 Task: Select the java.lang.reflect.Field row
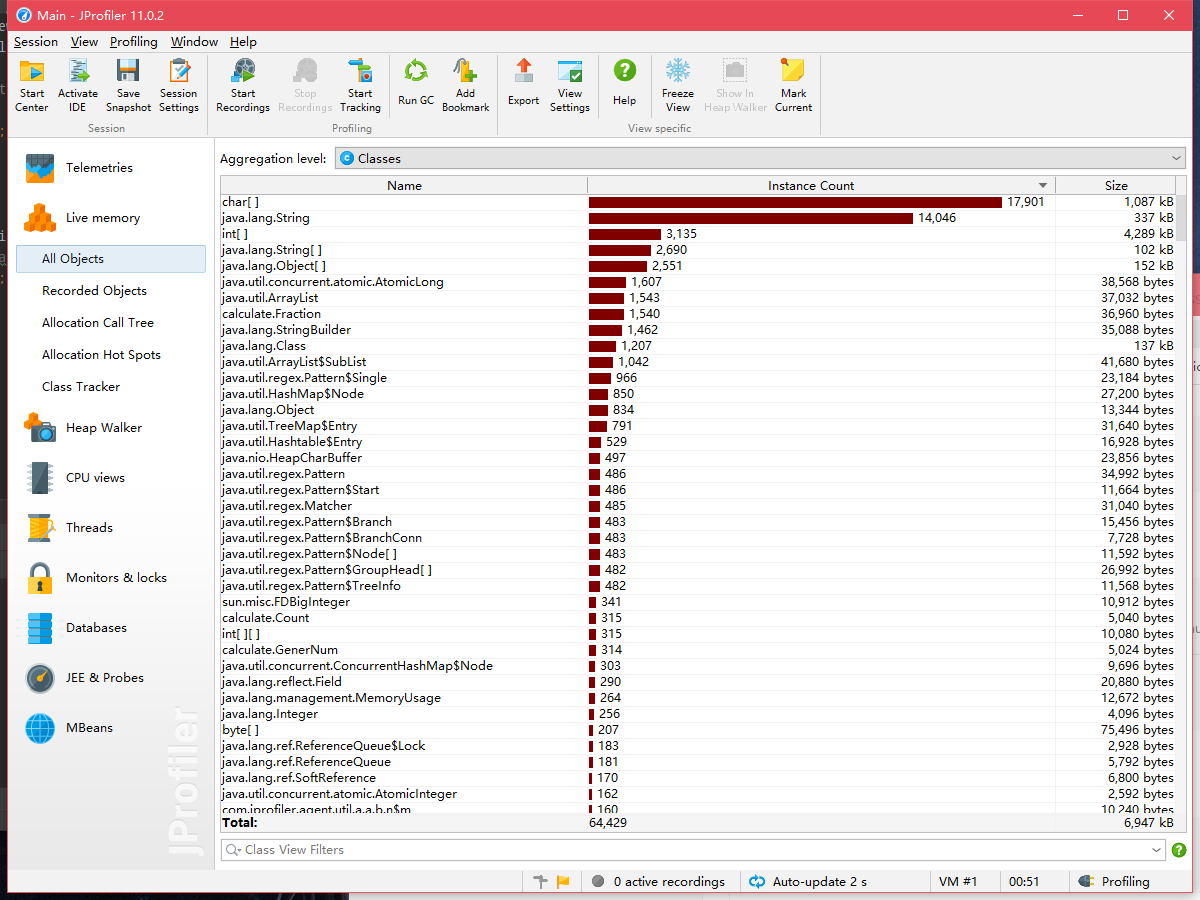point(698,682)
